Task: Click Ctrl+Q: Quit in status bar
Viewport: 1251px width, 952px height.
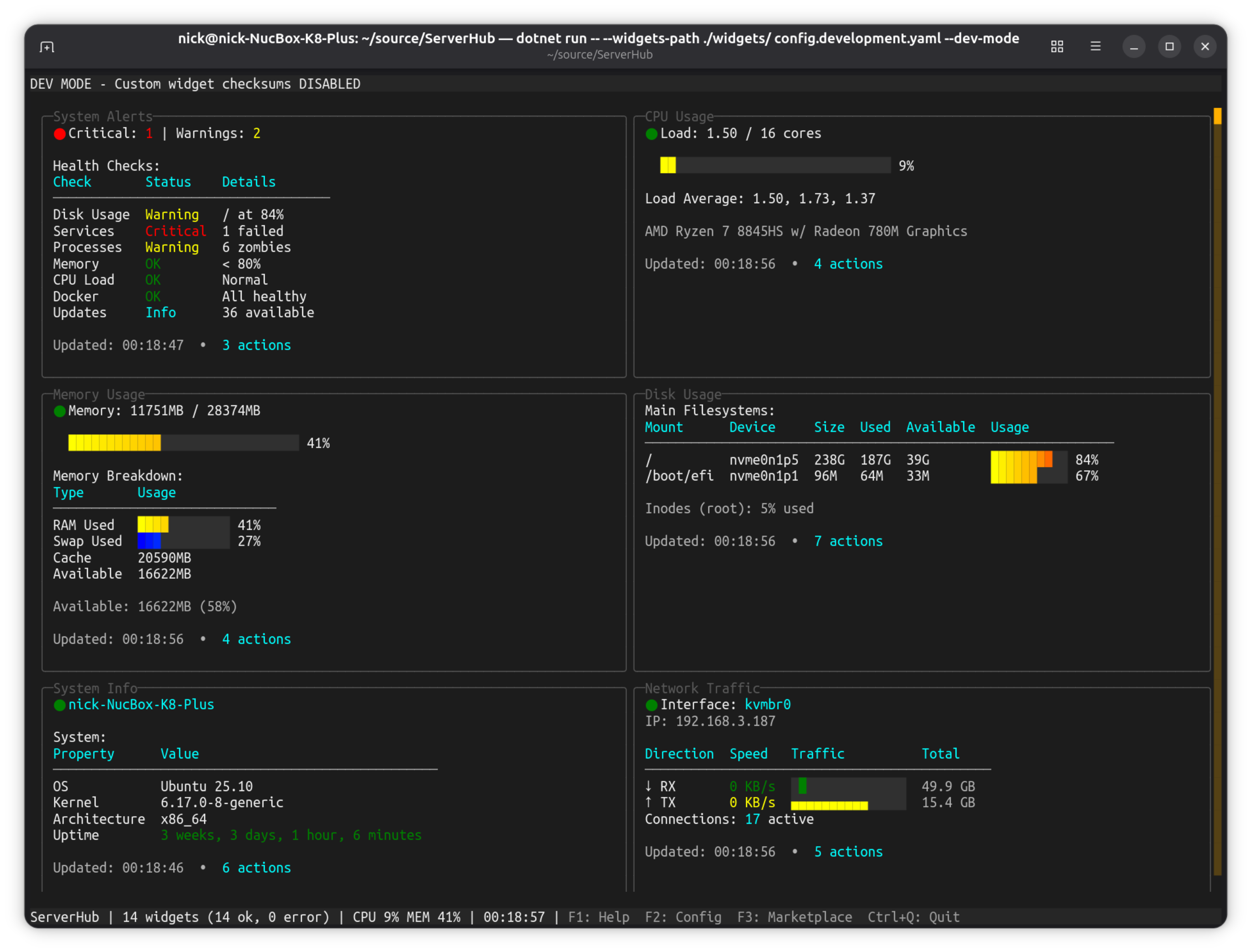Action: tap(913, 917)
